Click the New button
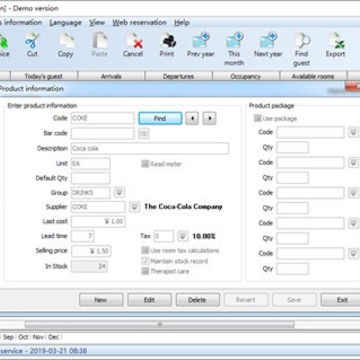360x360 pixels. tap(101, 300)
